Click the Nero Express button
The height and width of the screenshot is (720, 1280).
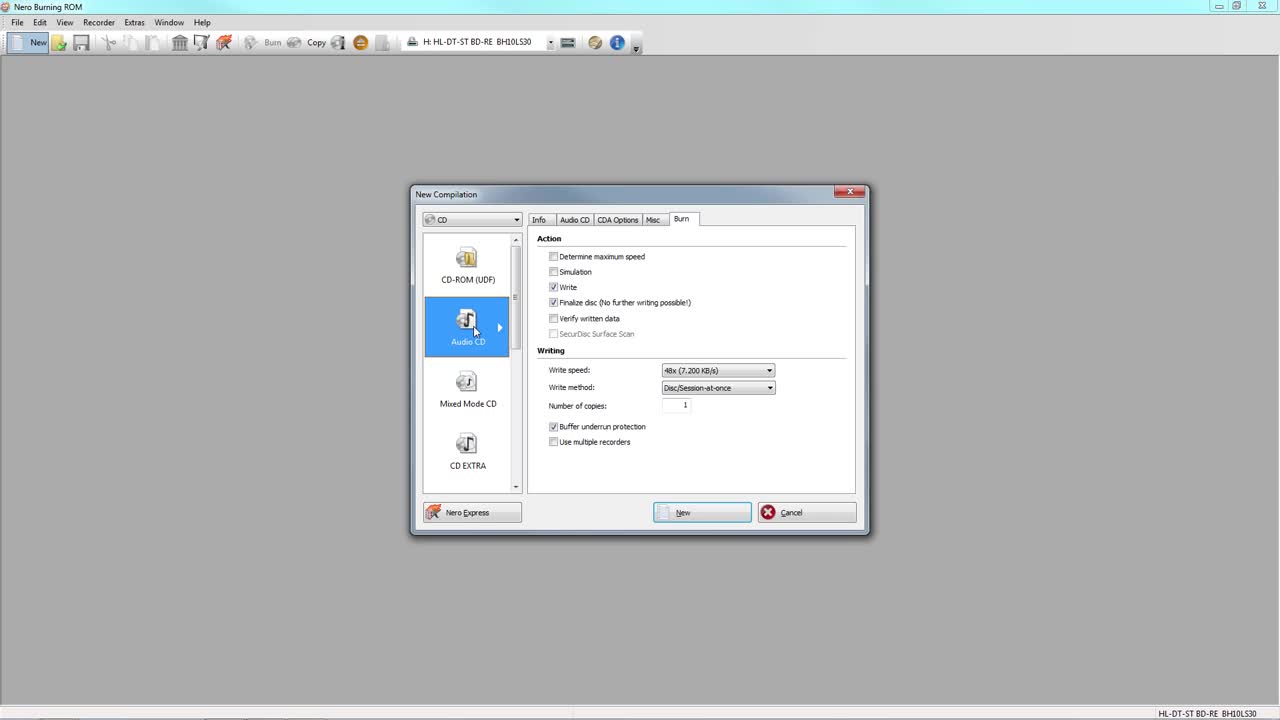click(x=472, y=513)
